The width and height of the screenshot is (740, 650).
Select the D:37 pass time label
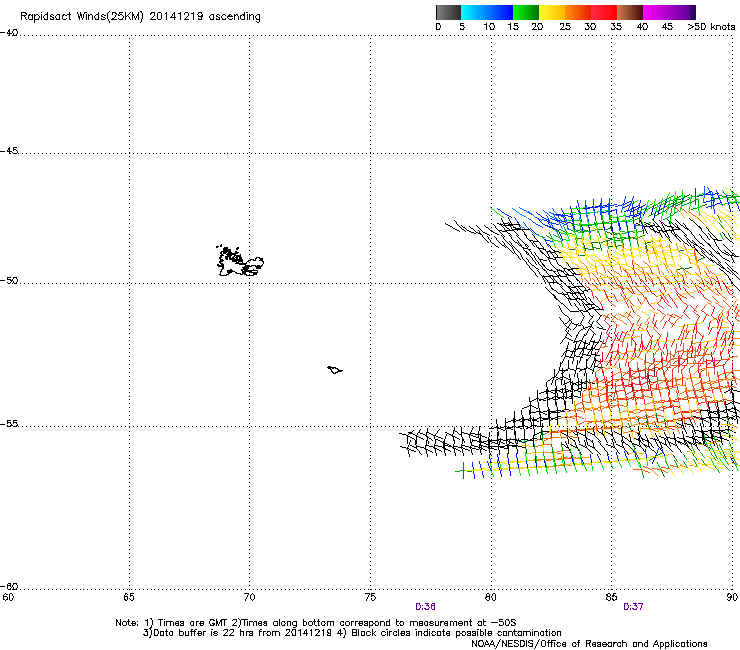(x=633, y=607)
